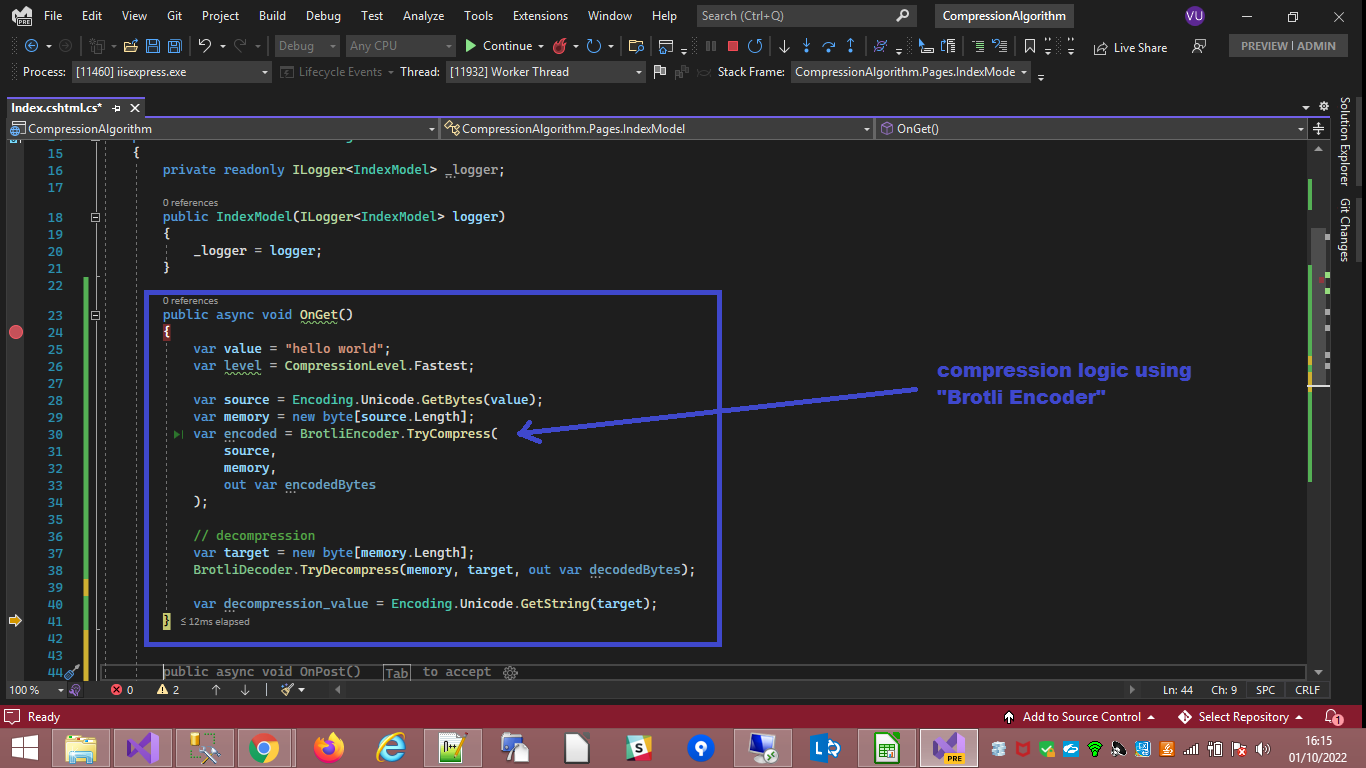Go to next issue down arrow
This screenshot has width=1366, height=768.
point(245,690)
